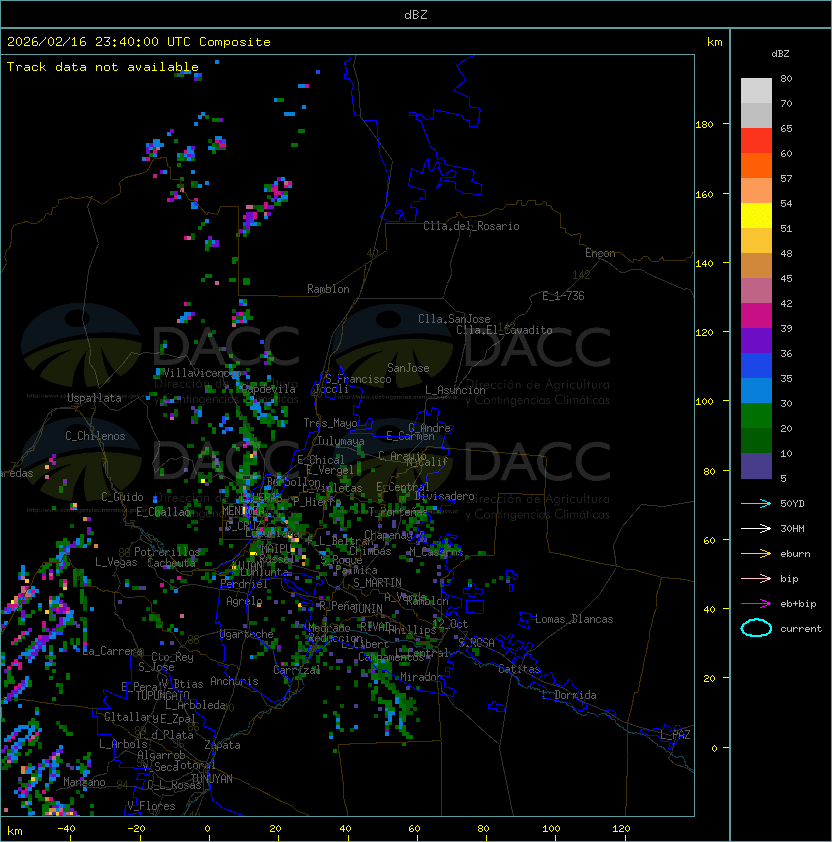Click the Clla.SanJose map label
The height and width of the screenshot is (842, 832).
tap(454, 319)
